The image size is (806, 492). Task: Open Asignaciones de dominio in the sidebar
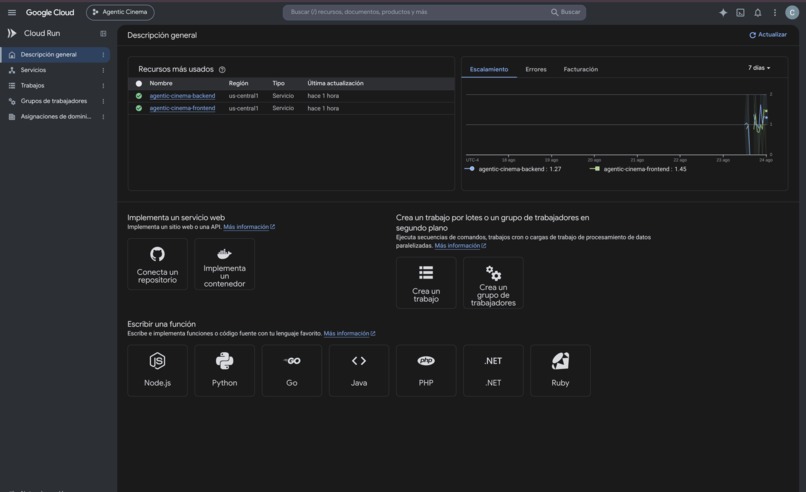(55, 117)
